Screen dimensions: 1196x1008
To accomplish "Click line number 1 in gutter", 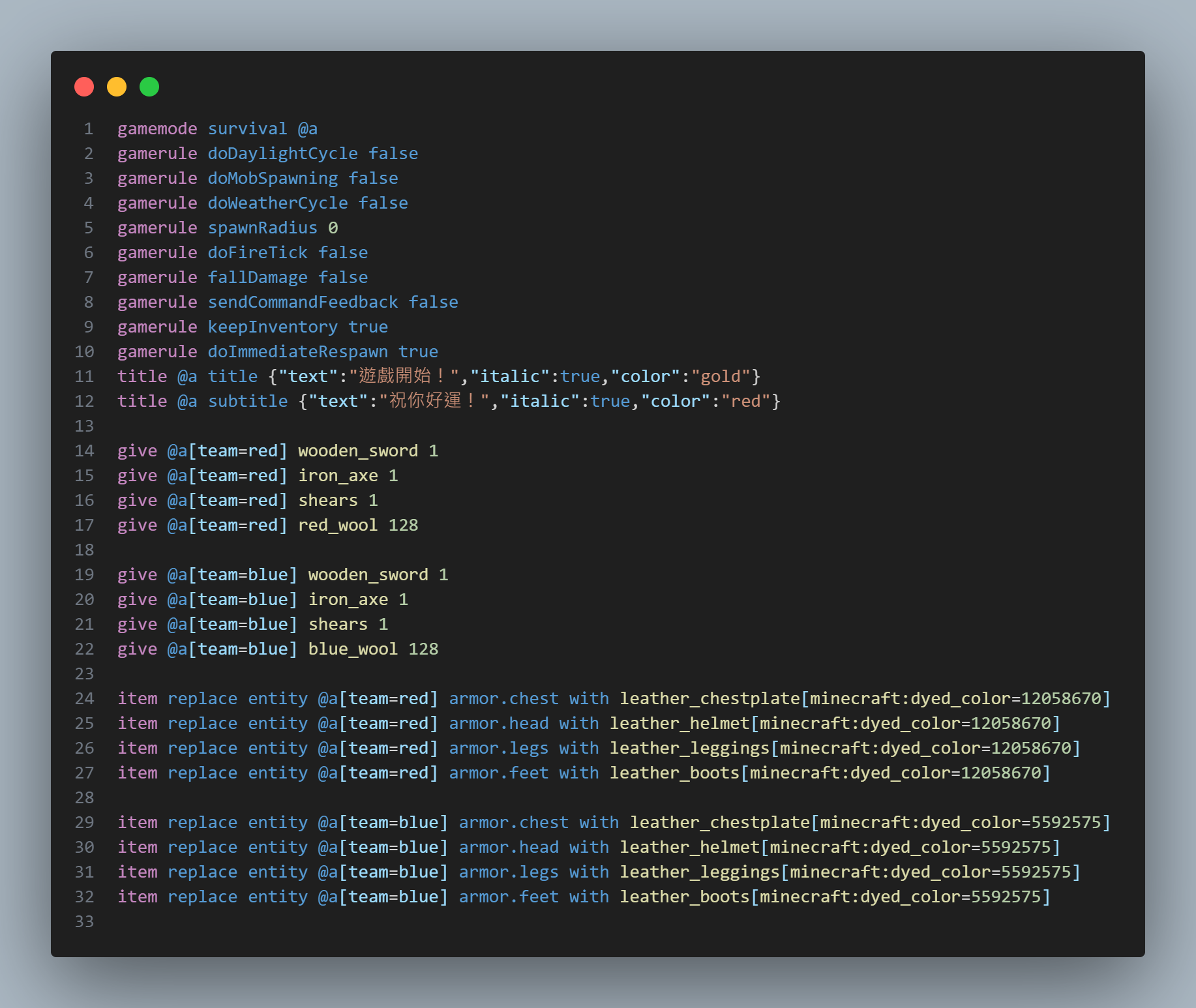I will click(88, 129).
